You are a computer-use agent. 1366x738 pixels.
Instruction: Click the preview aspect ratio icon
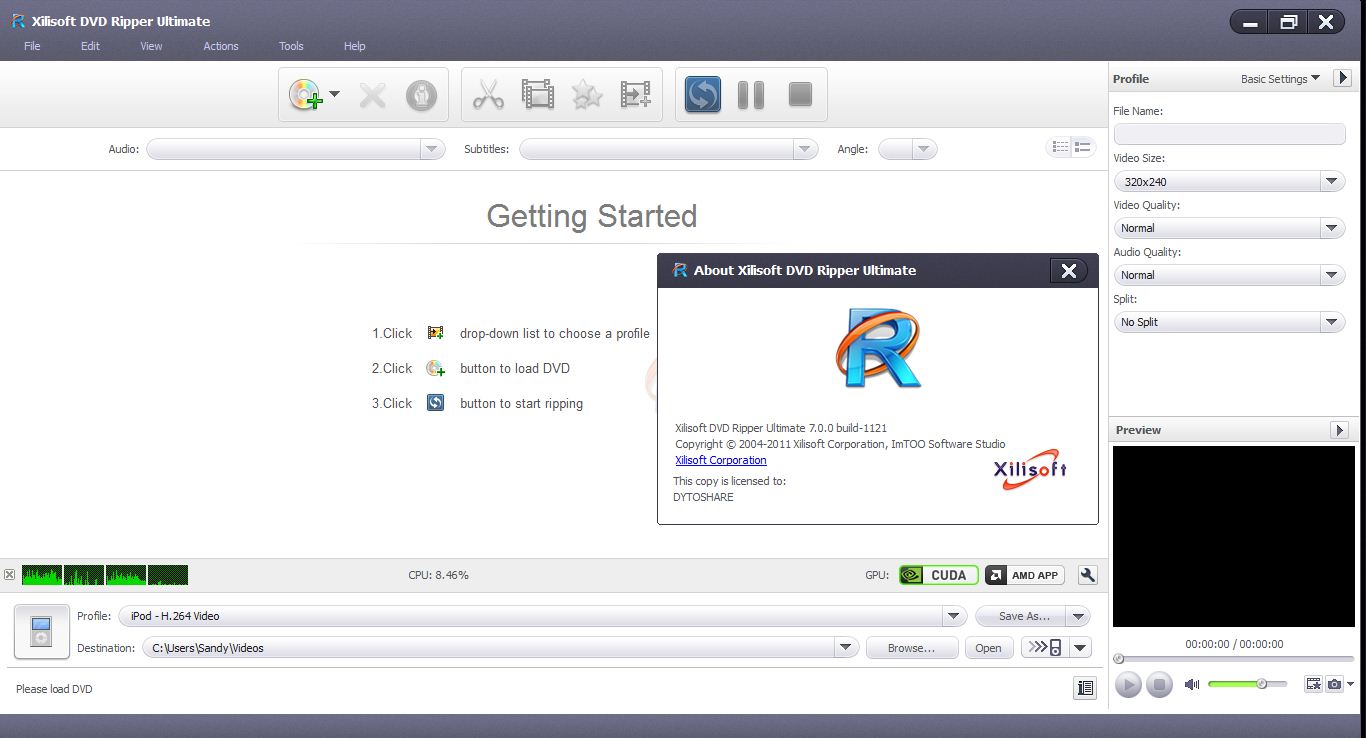(1313, 685)
